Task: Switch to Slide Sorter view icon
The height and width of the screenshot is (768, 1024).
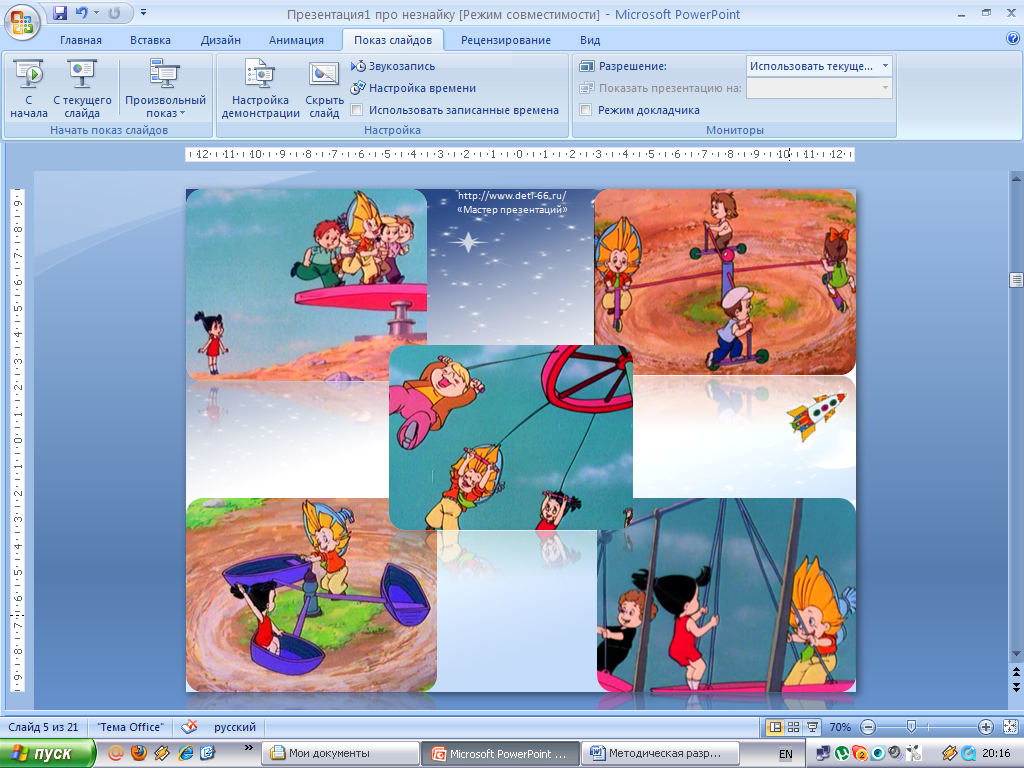Action: (x=794, y=727)
